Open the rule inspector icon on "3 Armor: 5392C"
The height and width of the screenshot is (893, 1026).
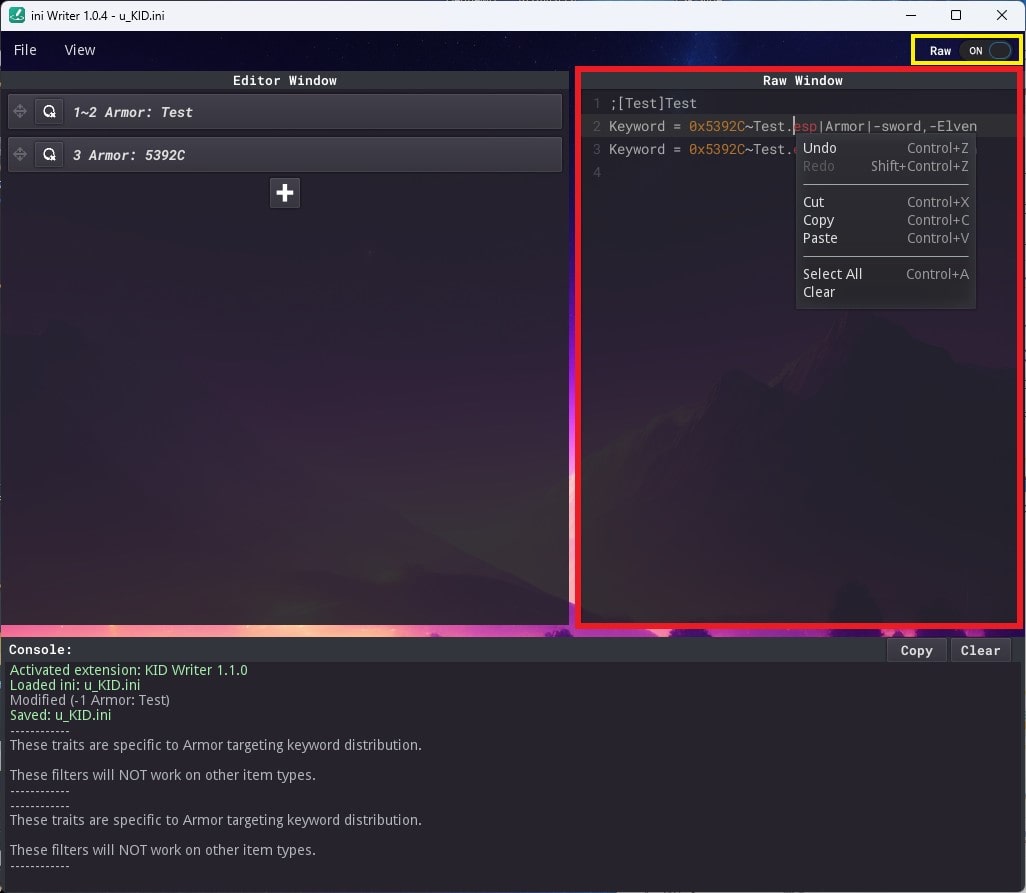pyautogui.click(x=49, y=154)
